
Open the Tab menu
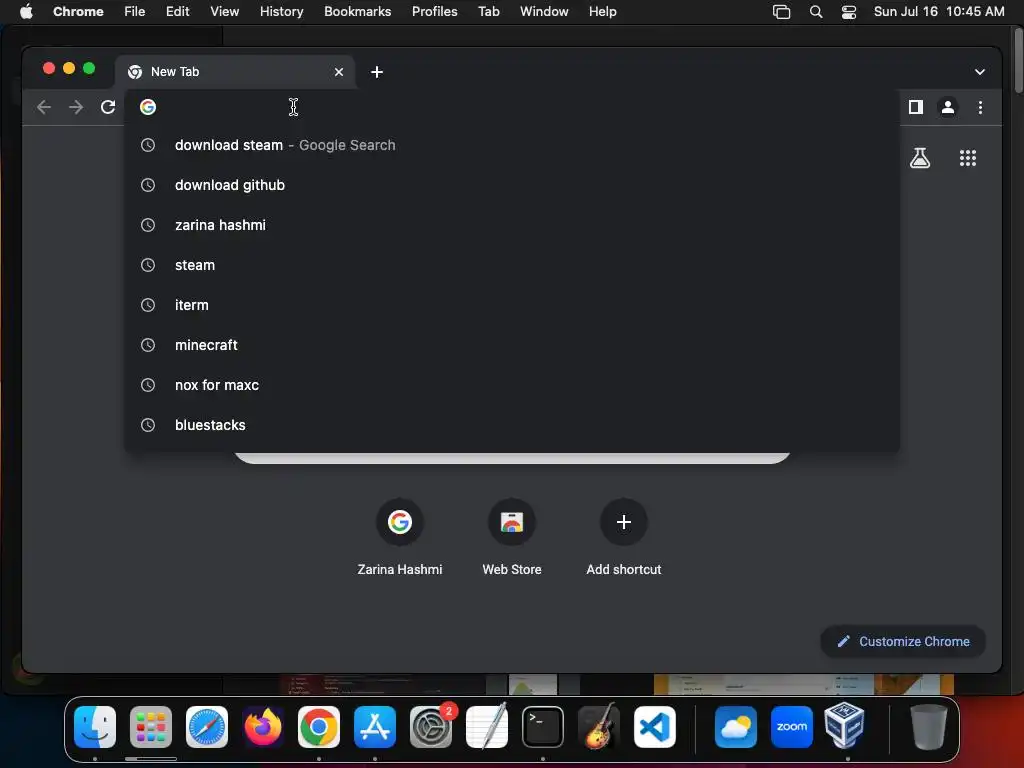(488, 11)
